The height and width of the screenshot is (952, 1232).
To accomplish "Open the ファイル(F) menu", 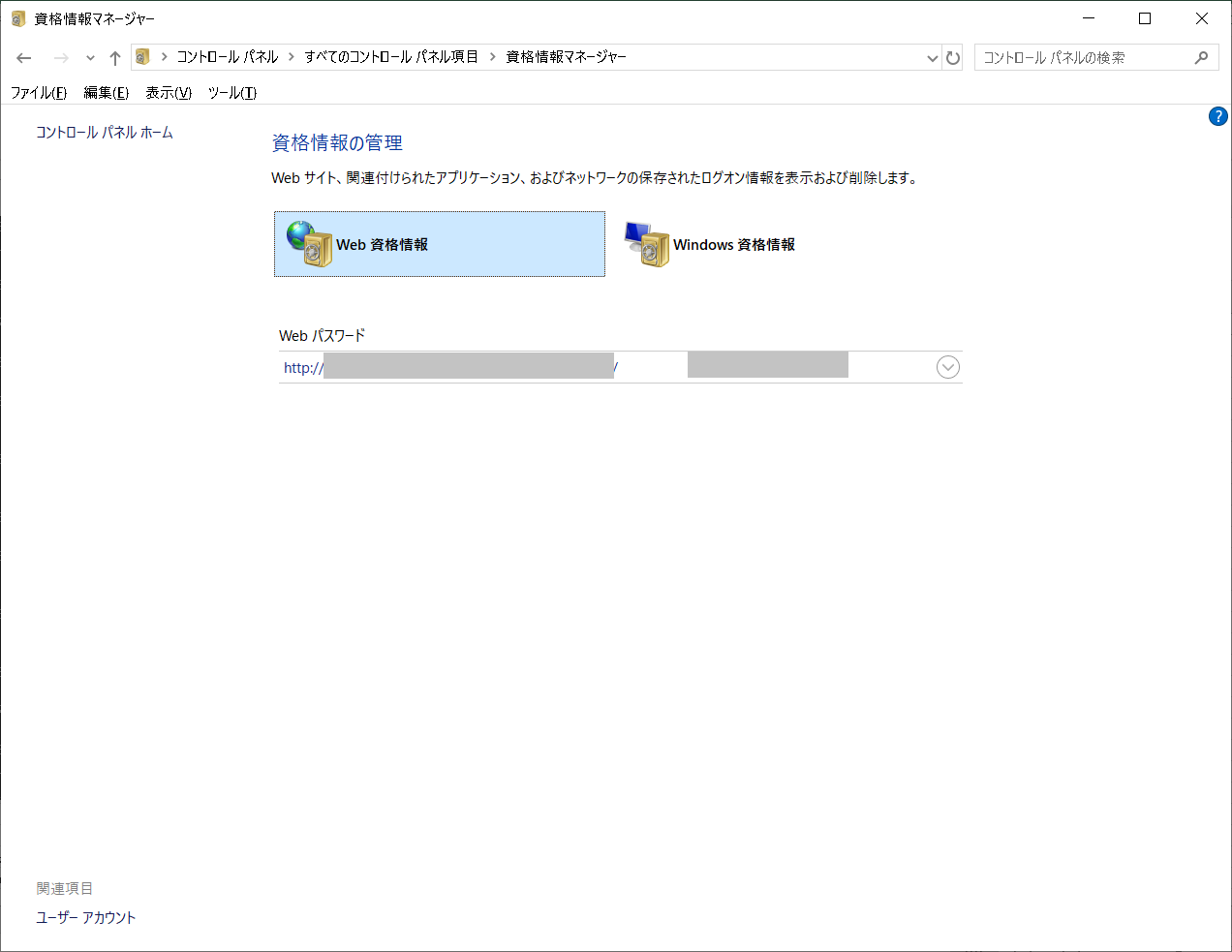I will (39, 93).
